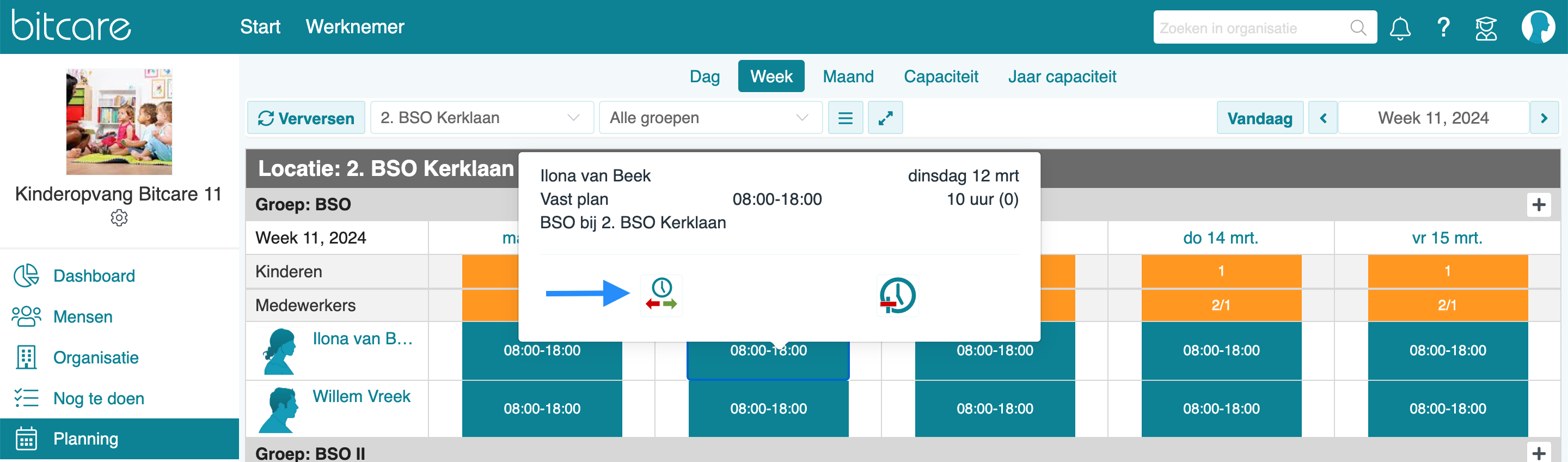Open the help question mark icon
Image resolution: width=1568 pixels, height=462 pixels.
(1443, 28)
